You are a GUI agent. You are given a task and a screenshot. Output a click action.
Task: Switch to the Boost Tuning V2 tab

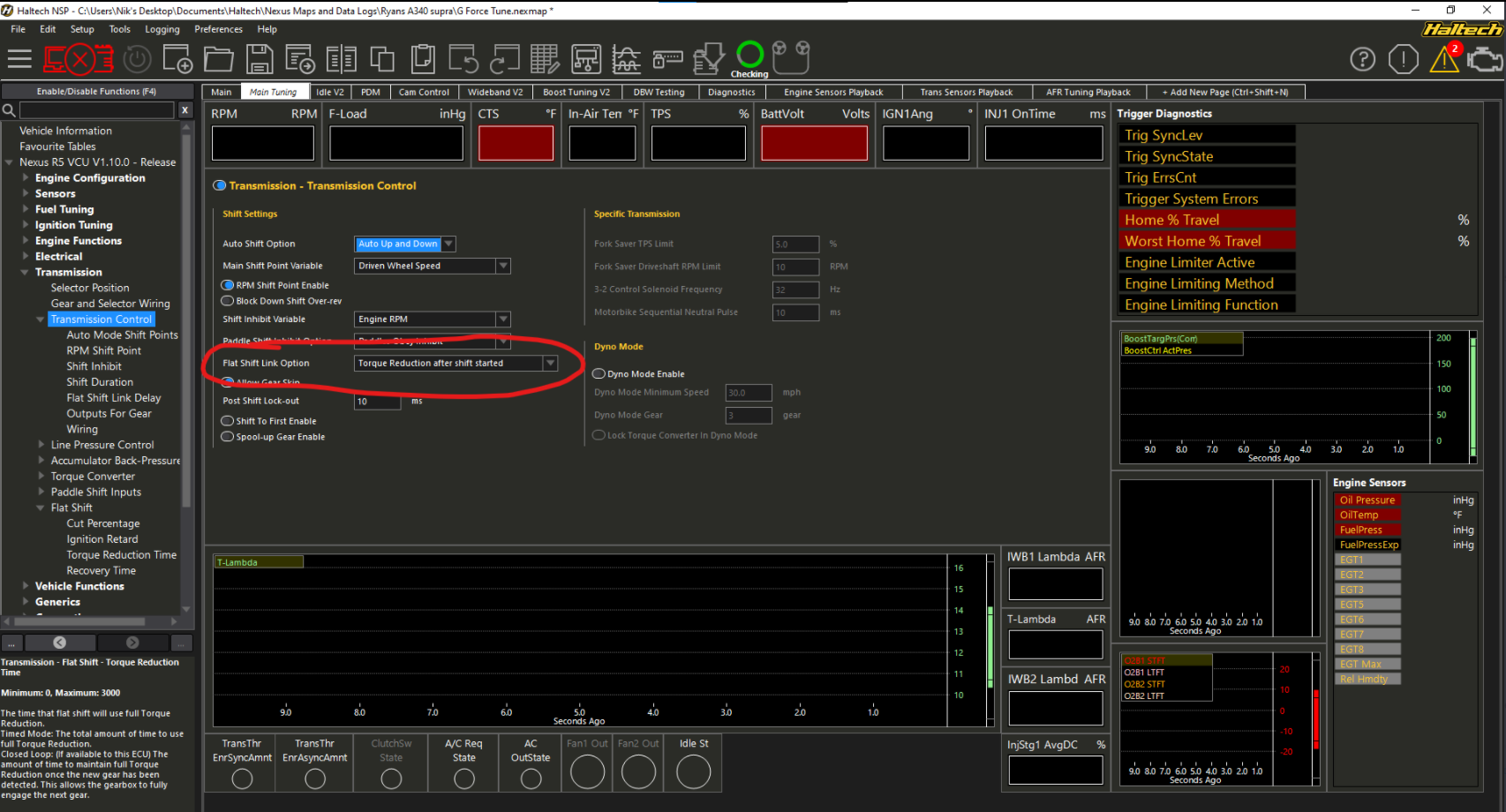[576, 92]
